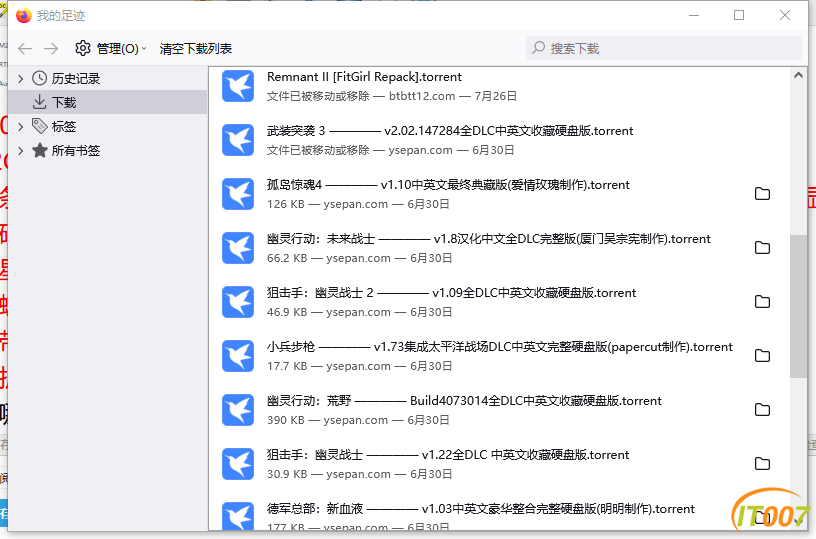The height and width of the screenshot is (539, 816).
Task: Open folder for 幽灵行动：未来战士 download
Action: [x=762, y=248]
